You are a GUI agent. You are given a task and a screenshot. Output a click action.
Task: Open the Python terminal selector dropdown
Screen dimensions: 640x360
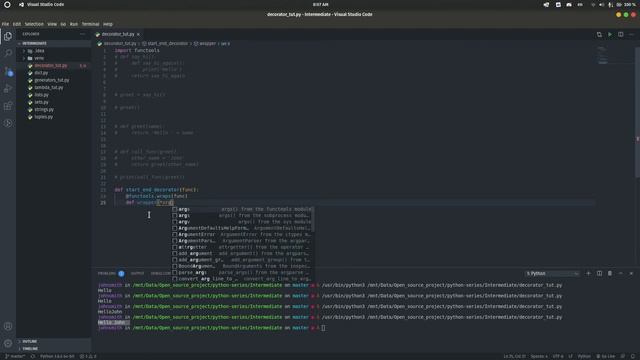coord(551,273)
